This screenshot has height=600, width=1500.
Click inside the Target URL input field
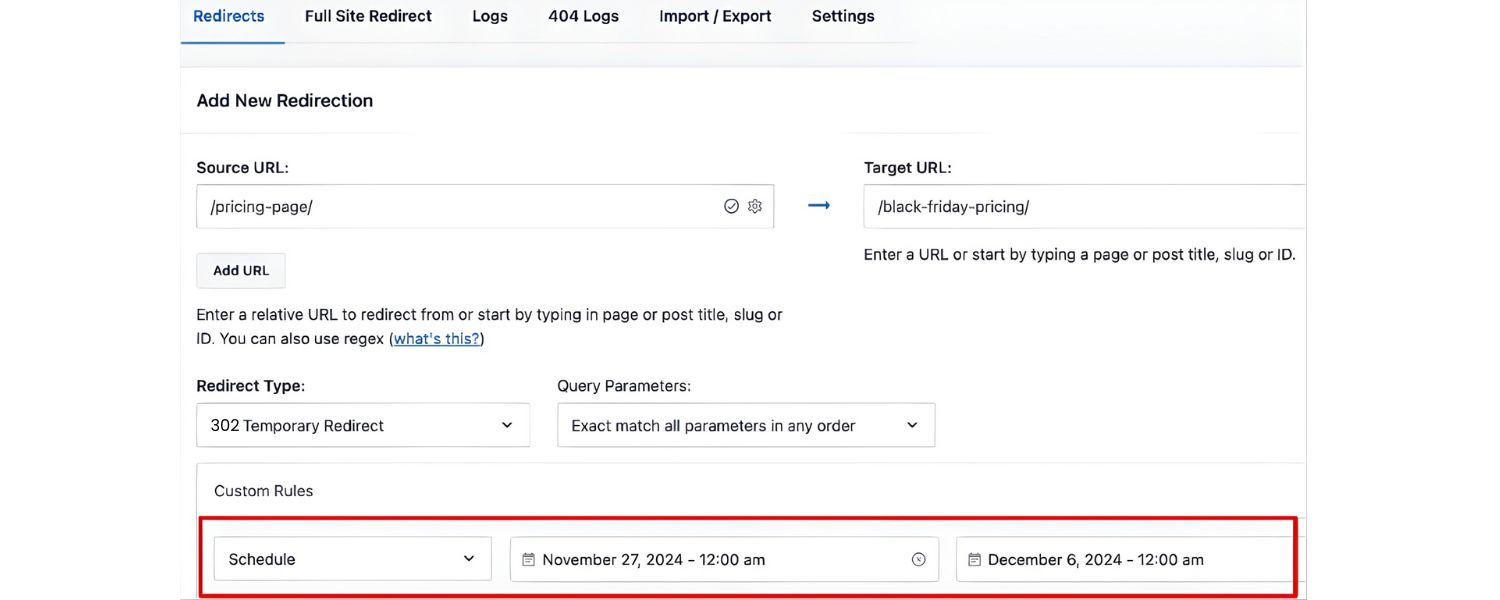click(x=1080, y=206)
